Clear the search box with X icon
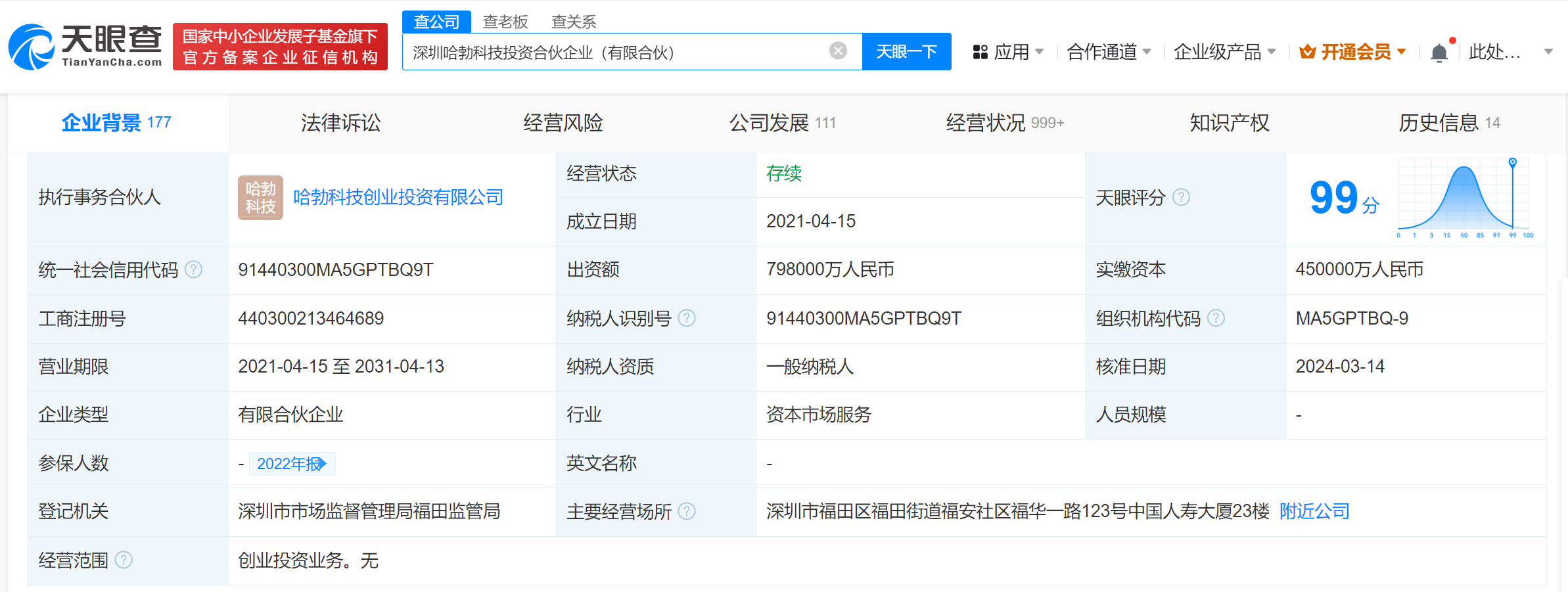 (838, 51)
